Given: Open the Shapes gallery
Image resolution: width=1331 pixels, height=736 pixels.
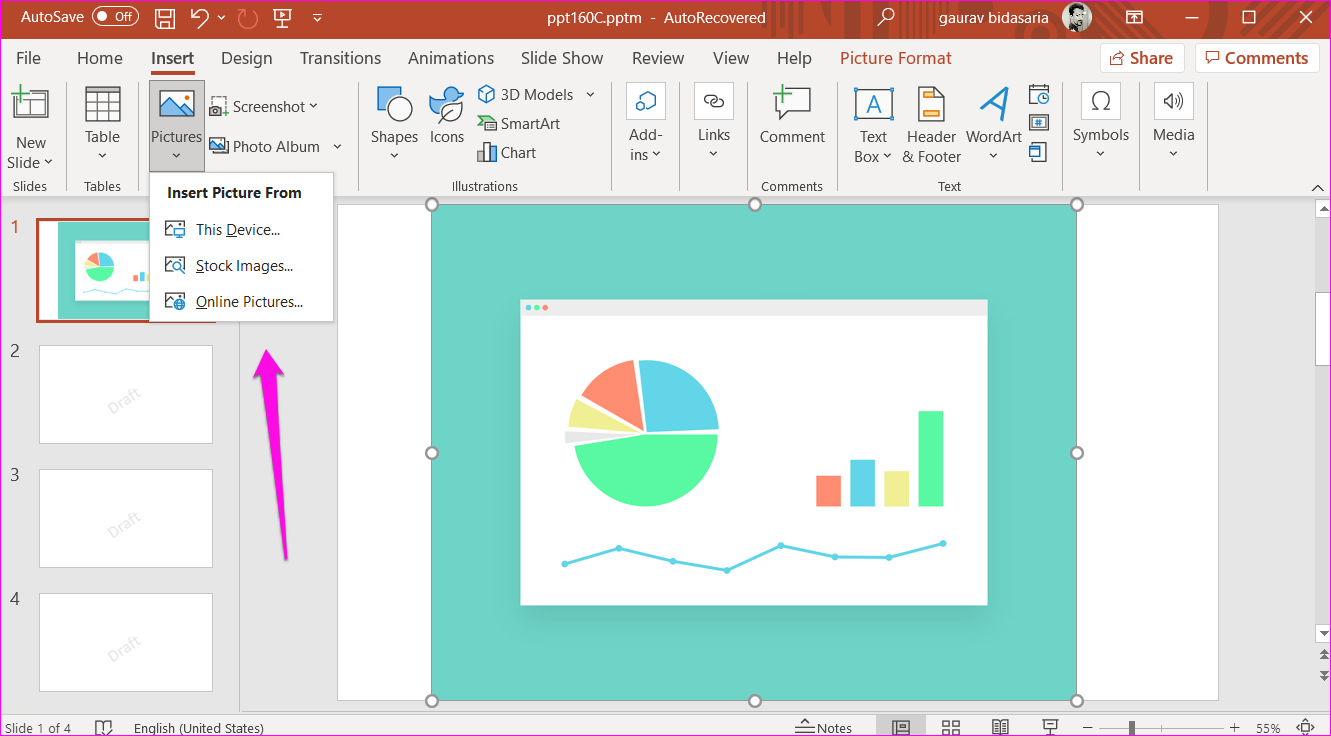Looking at the screenshot, I should click(394, 124).
